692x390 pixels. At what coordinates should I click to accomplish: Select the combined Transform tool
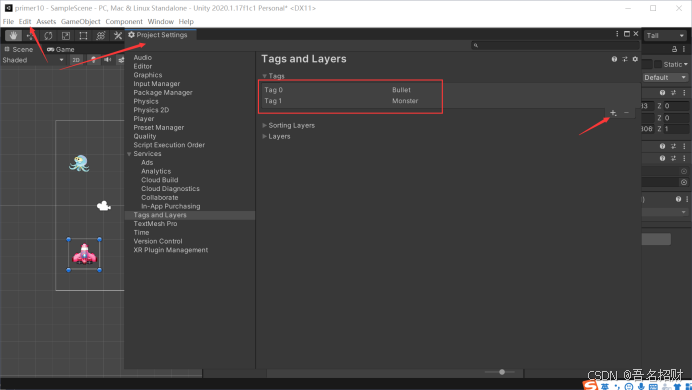[x=101, y=35]
